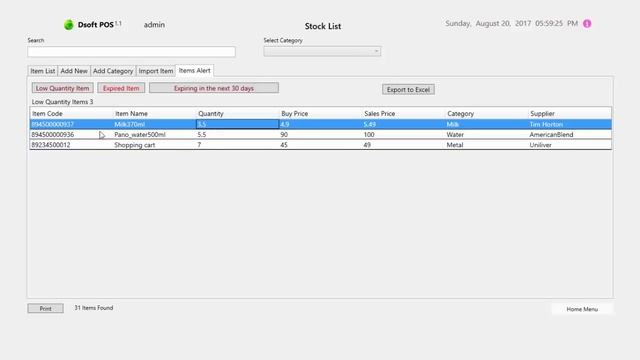Viewport: 640px width, 360px height.
Task: Click the selected quantity cell in Milk370ml row
Action: (238, 124)
